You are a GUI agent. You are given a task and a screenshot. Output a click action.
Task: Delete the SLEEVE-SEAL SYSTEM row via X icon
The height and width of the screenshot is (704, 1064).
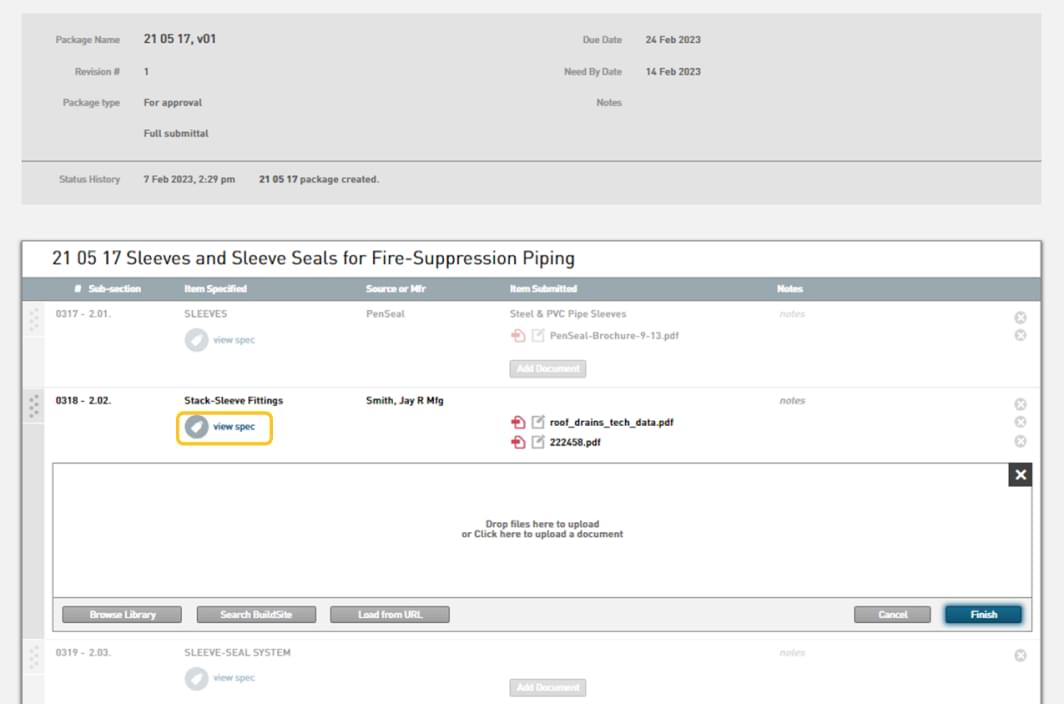(1020, 655)
